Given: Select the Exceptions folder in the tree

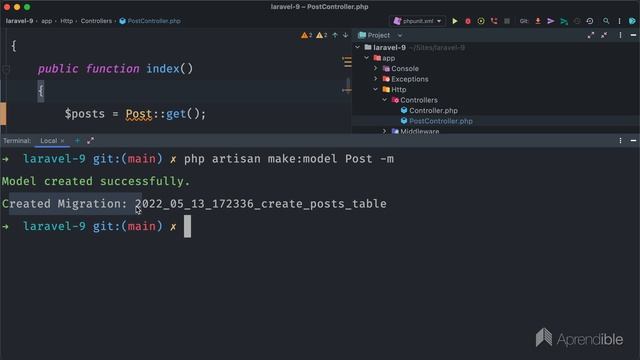Looking at the screenshot, I should tap(410, 79).
